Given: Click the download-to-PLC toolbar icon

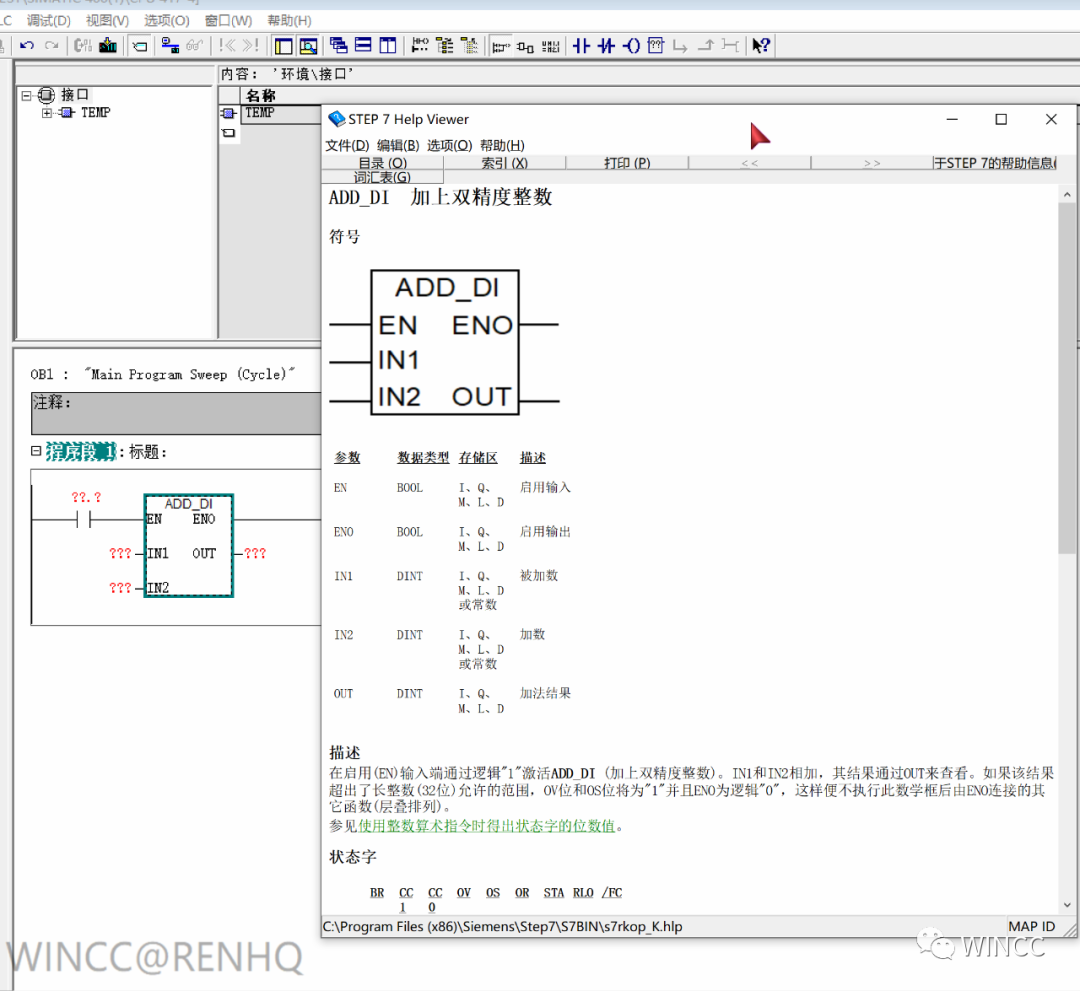Looking at the screenshot, I should 107,45.
